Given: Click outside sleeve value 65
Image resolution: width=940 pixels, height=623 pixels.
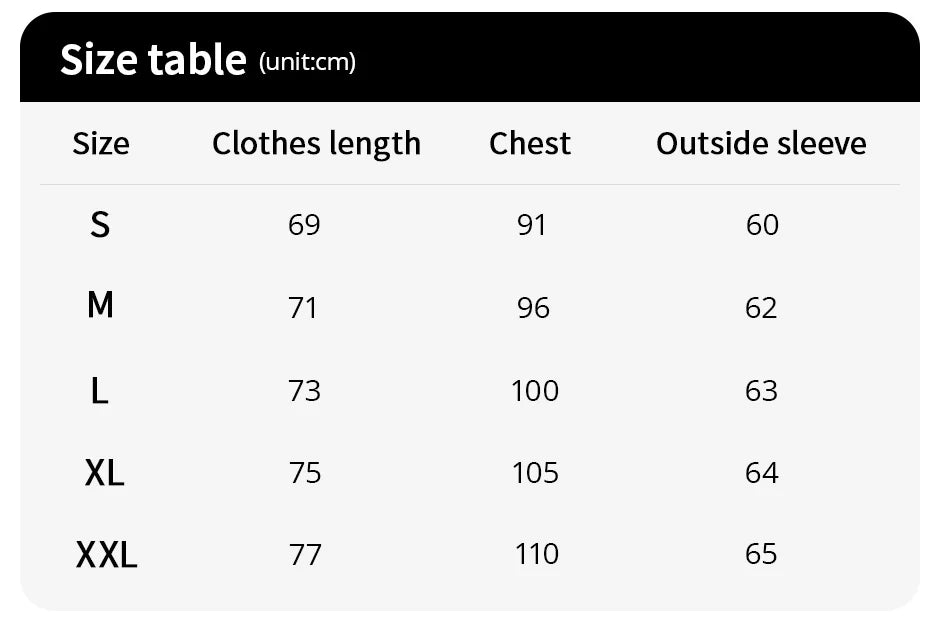Looking at the screenshot, I should point(761,553).
